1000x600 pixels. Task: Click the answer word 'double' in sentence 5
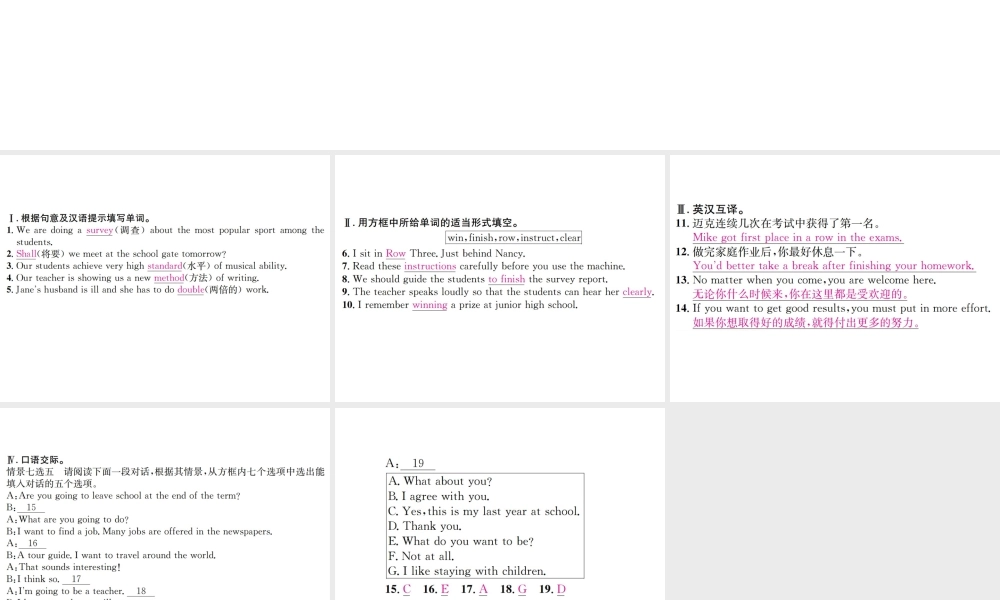coord(190,289)
